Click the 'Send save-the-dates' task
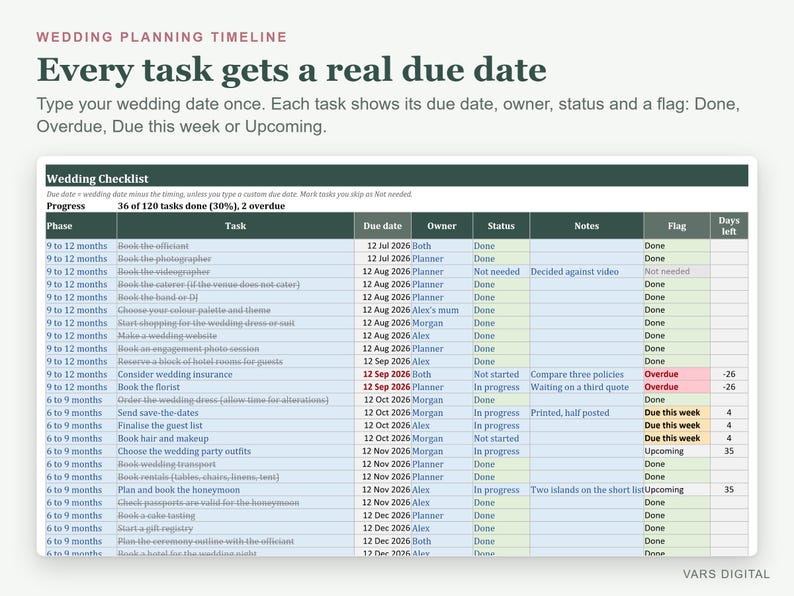This screenshot has height=596, width=794. (x=235, y=413)
